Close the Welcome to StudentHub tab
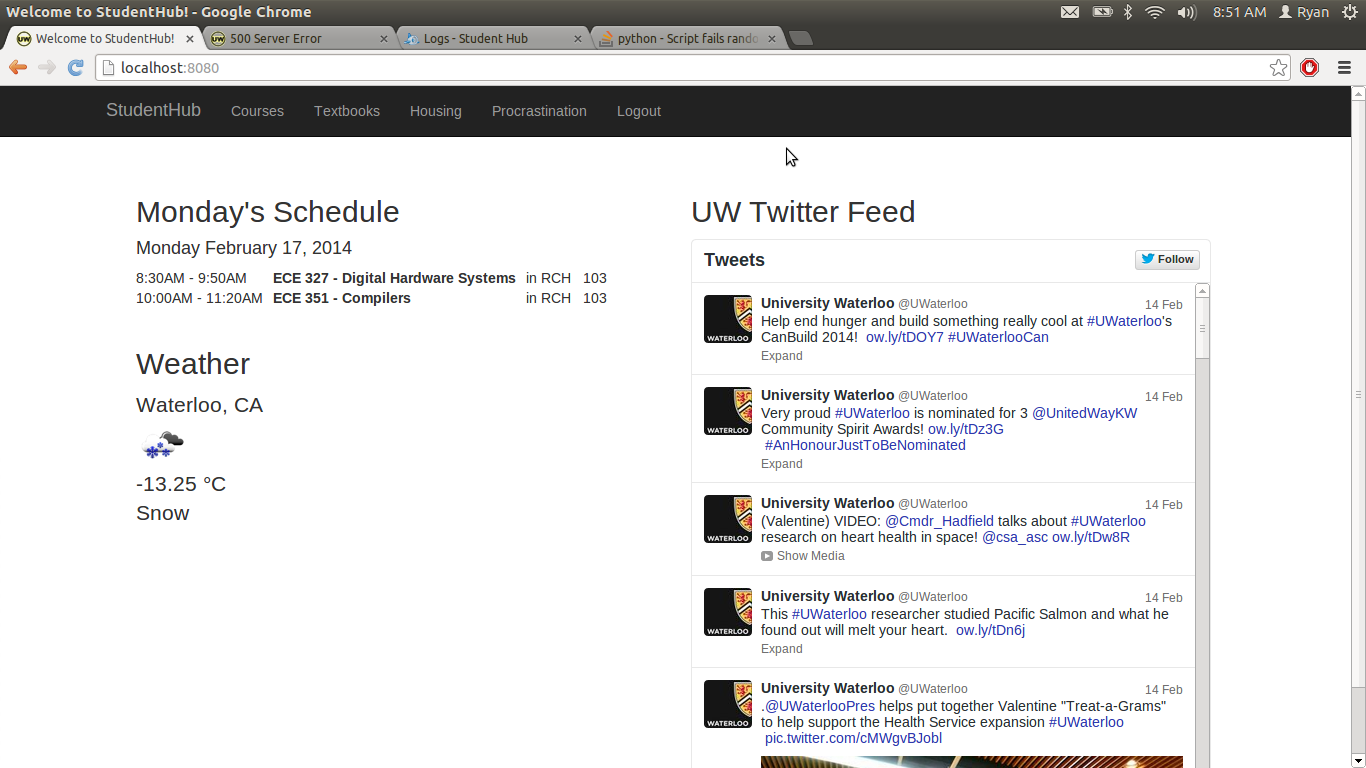This screenshot has width=1366, height=768. [190, 39]
